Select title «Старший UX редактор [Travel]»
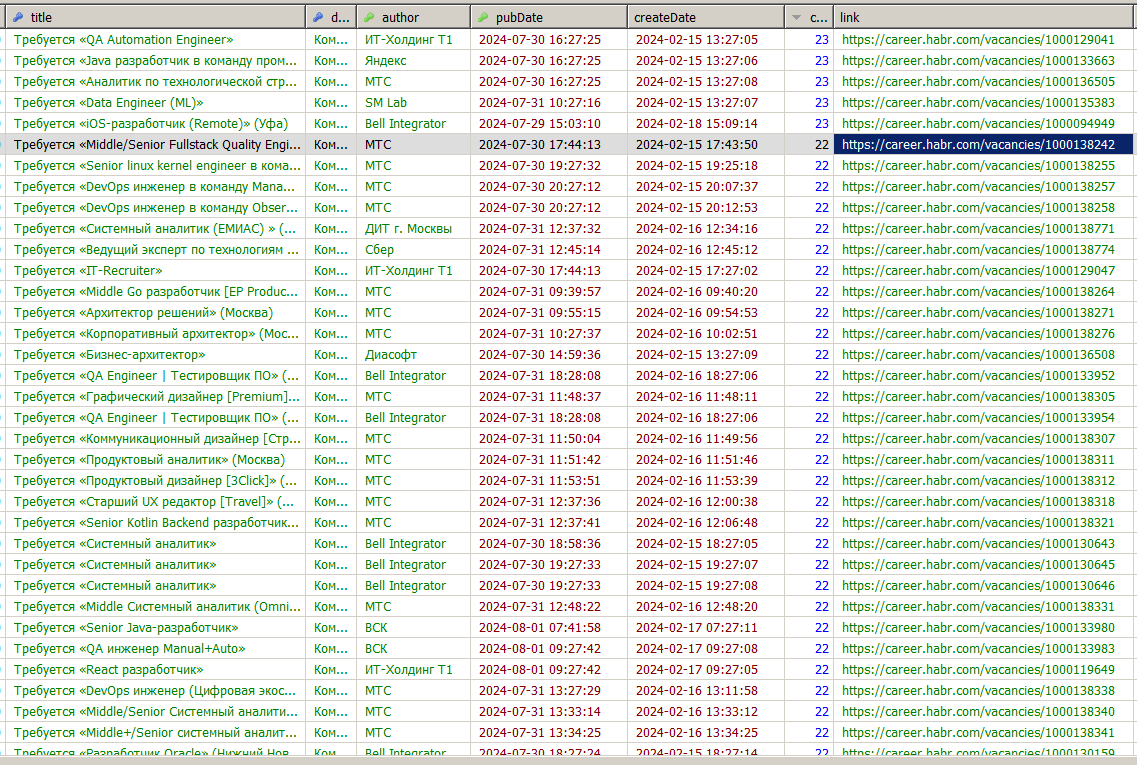Screen dimensions: 1137x765 [154, 503]
